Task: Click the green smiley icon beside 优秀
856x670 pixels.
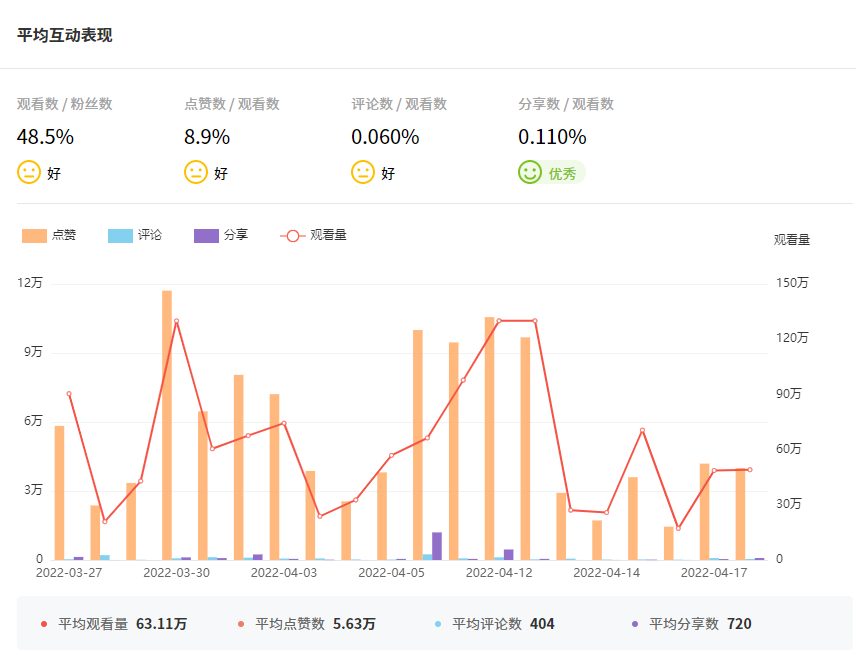Action: [530, 172]
